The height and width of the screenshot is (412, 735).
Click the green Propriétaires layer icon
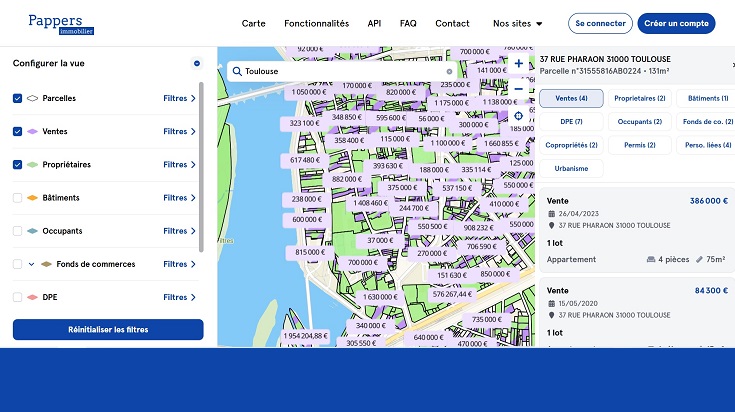coord(32,165)
